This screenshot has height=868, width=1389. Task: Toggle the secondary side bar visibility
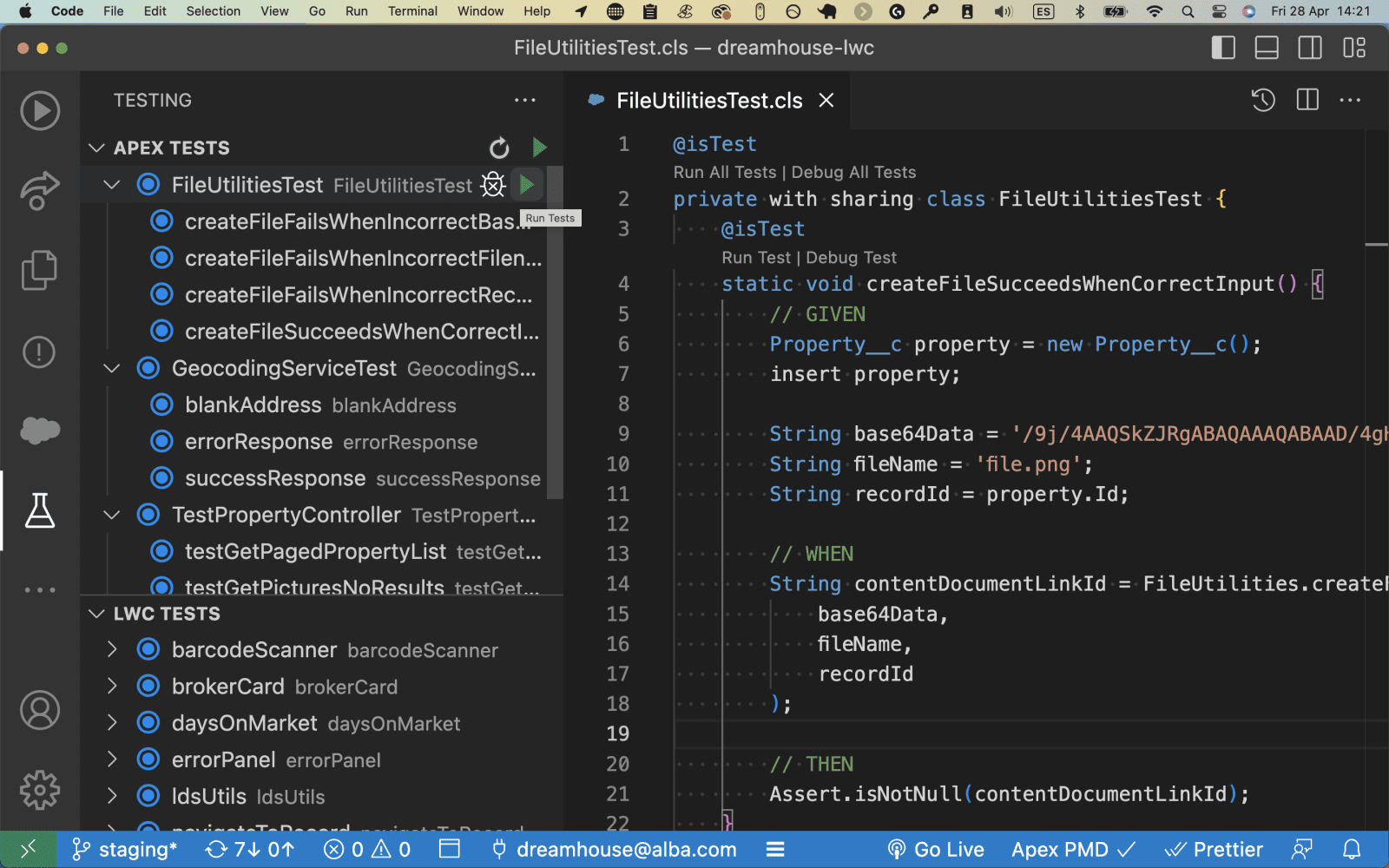[x=1310, y=48]
